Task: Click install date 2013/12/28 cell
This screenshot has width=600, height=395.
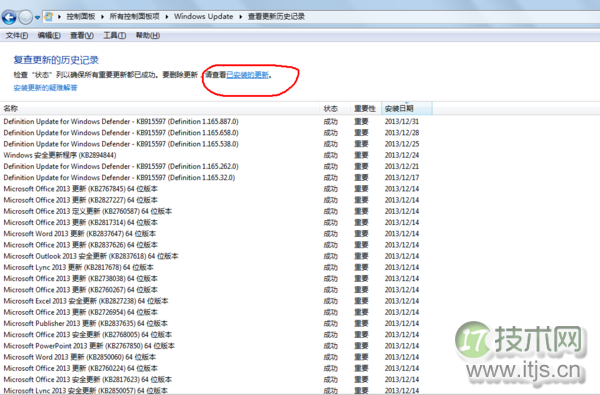Action: pos(402,132)
